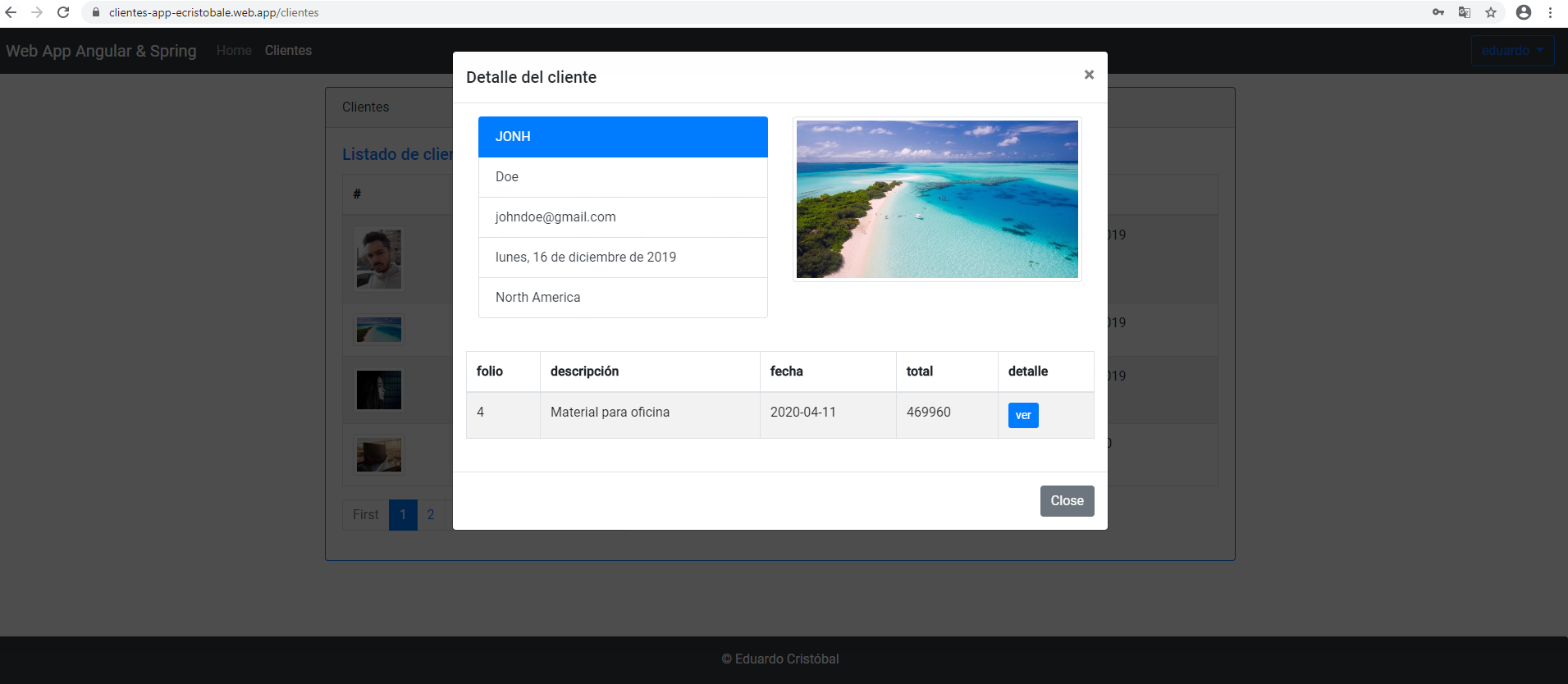Go to the First pagination page
This screenshot has width=1568, height=684.
366,515
